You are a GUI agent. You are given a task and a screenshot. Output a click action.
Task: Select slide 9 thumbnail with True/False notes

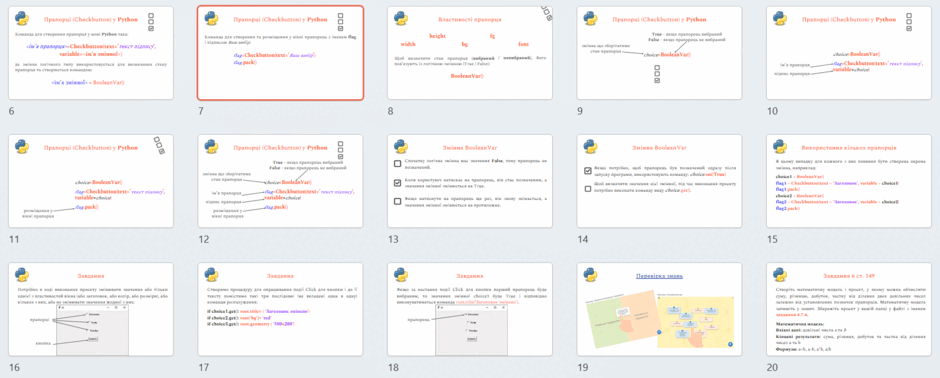coord(659,53)
